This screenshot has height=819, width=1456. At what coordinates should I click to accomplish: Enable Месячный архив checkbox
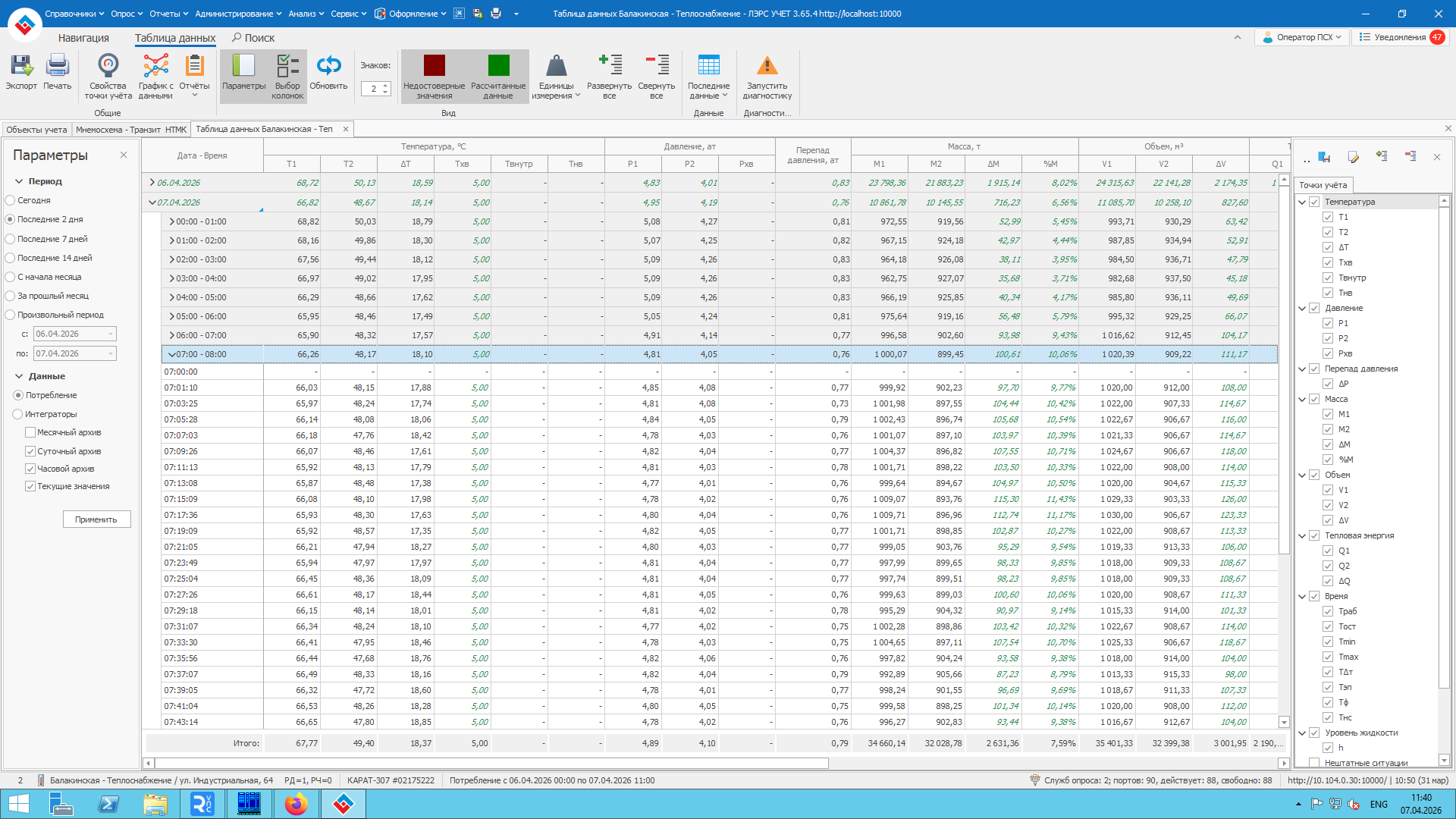pyautogui.click(x=30, y=432)
